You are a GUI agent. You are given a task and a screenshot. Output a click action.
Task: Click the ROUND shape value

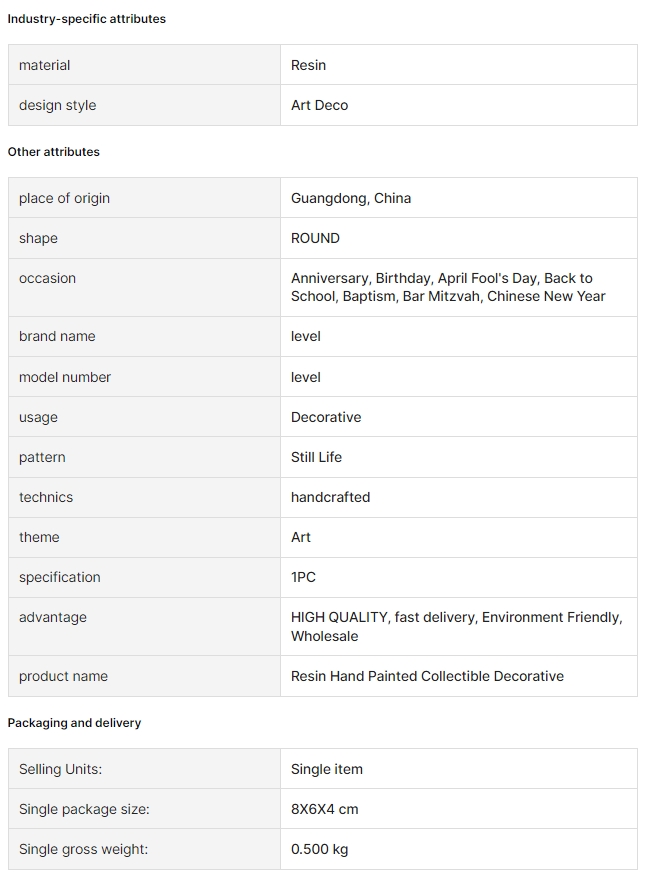point(315,239)
